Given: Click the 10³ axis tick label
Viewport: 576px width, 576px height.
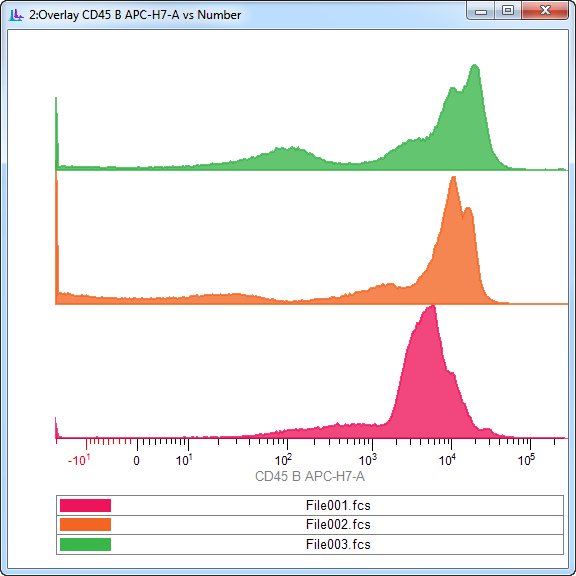Looking at the screenshot, I should (368, 460).
